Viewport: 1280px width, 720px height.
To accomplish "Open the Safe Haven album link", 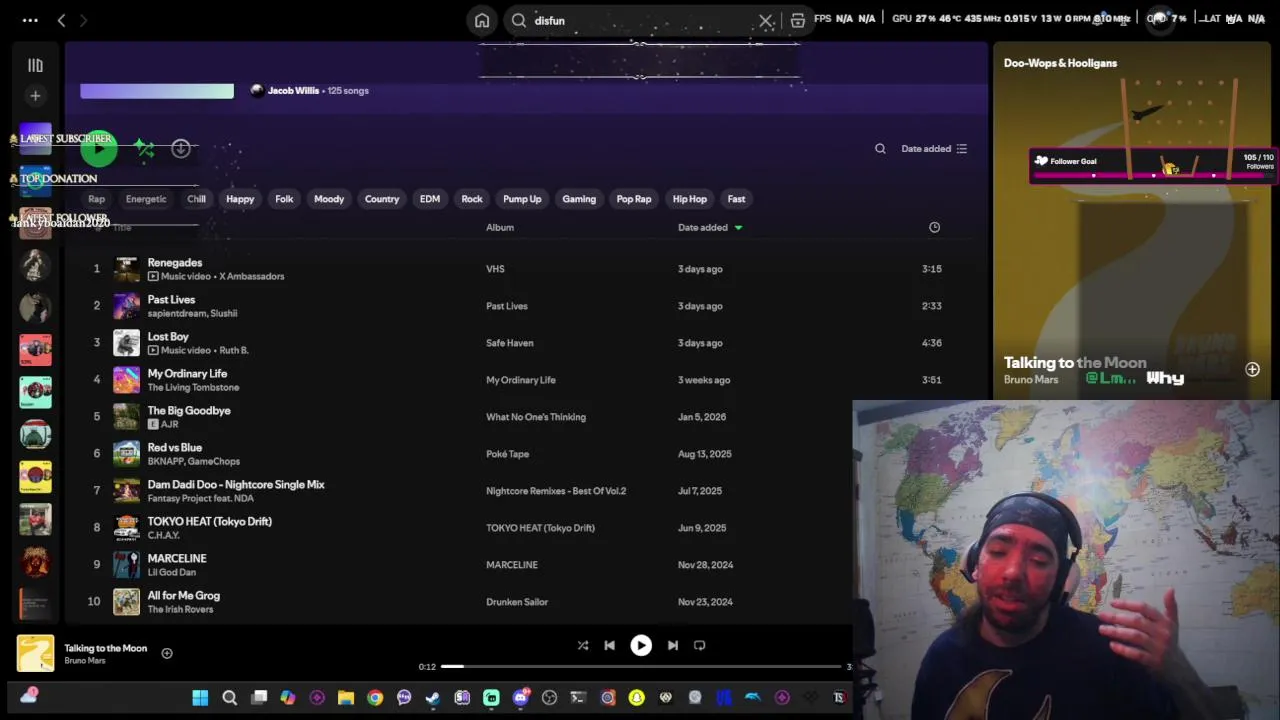I will pyautogui.click(x=510, y=343).
